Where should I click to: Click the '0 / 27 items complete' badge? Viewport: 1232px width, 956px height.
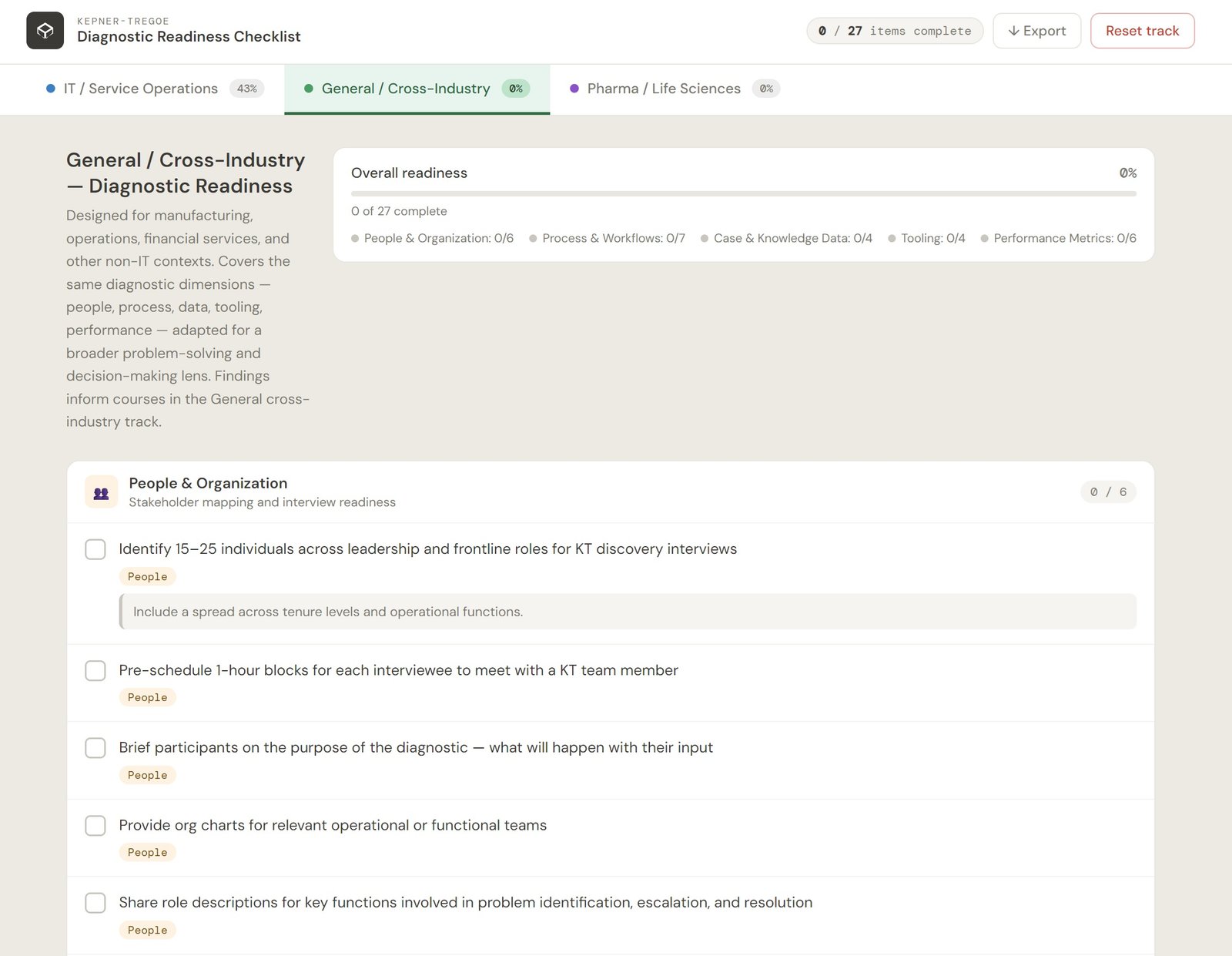(x=895, y=31)
